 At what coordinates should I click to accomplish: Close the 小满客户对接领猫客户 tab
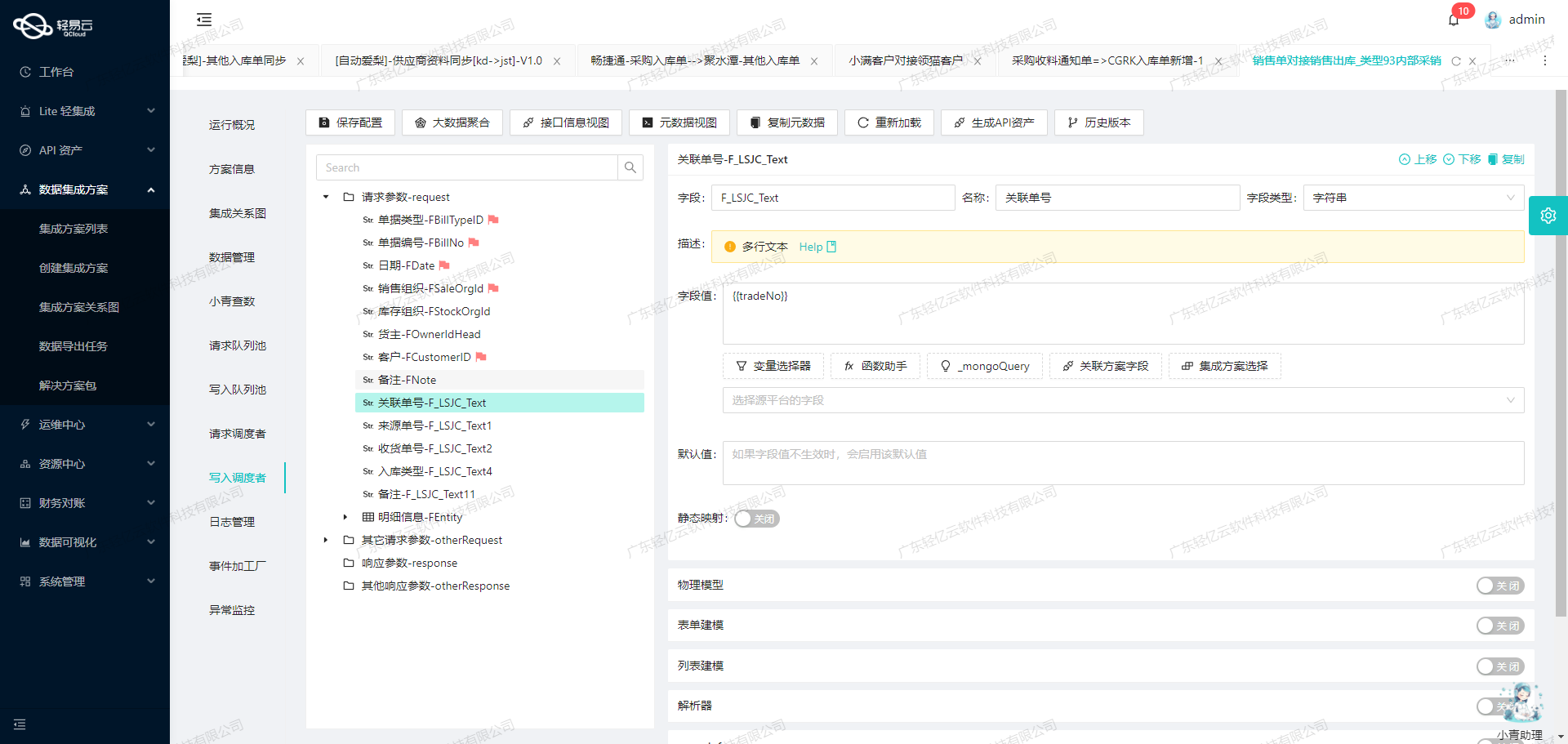click(x=978, y=61)
